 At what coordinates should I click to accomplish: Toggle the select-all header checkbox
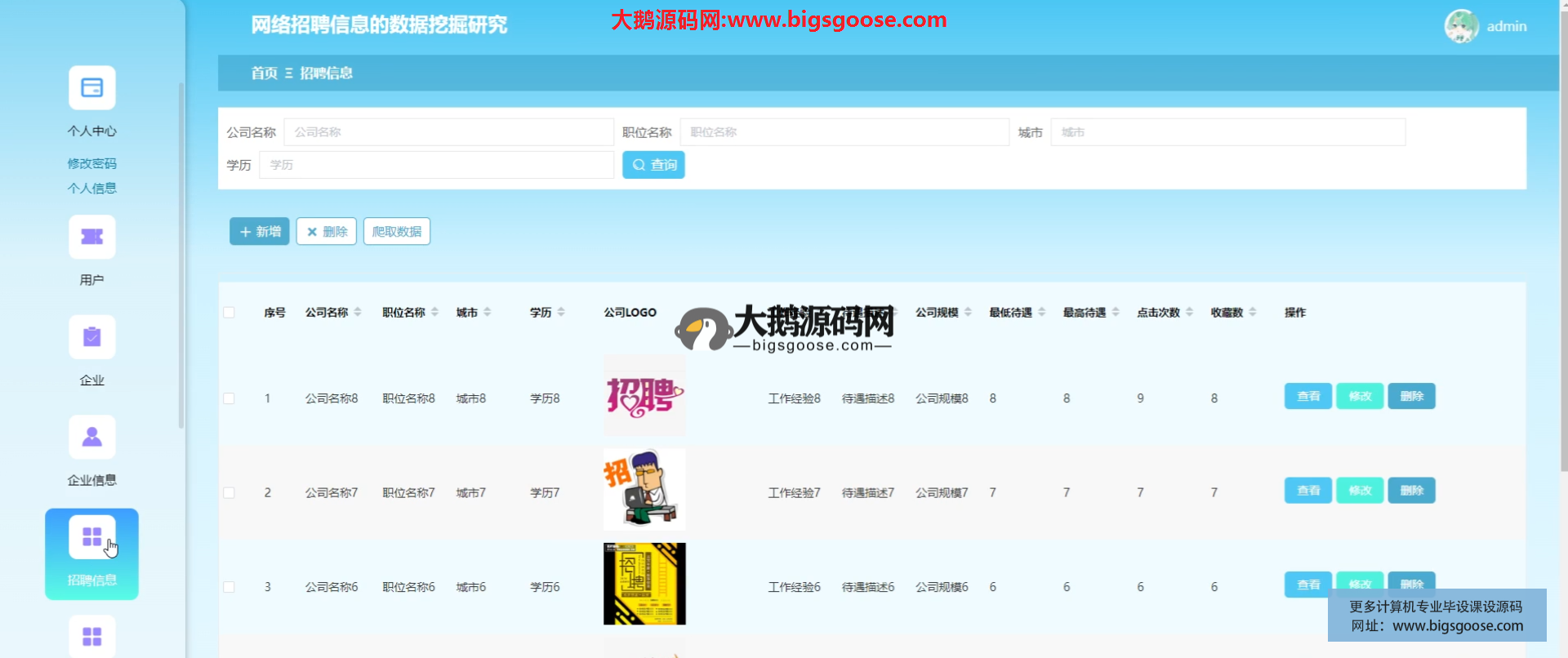point(229,313)
